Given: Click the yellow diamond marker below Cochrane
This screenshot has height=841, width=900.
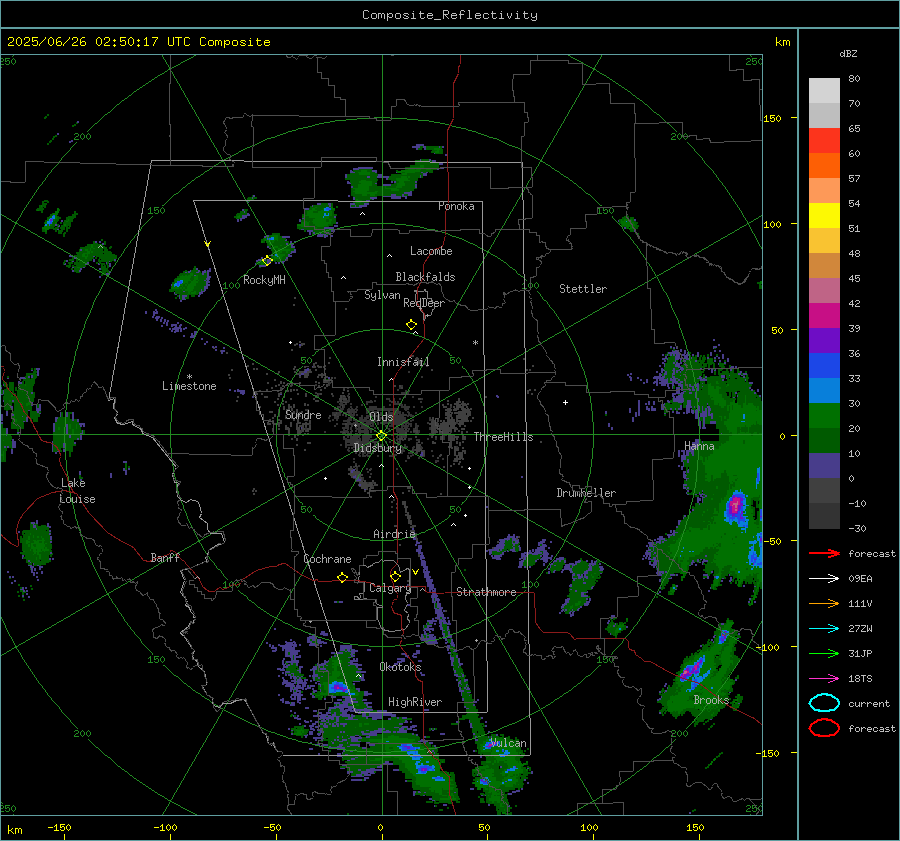Looking at the screenshot, I should point(343,578).
